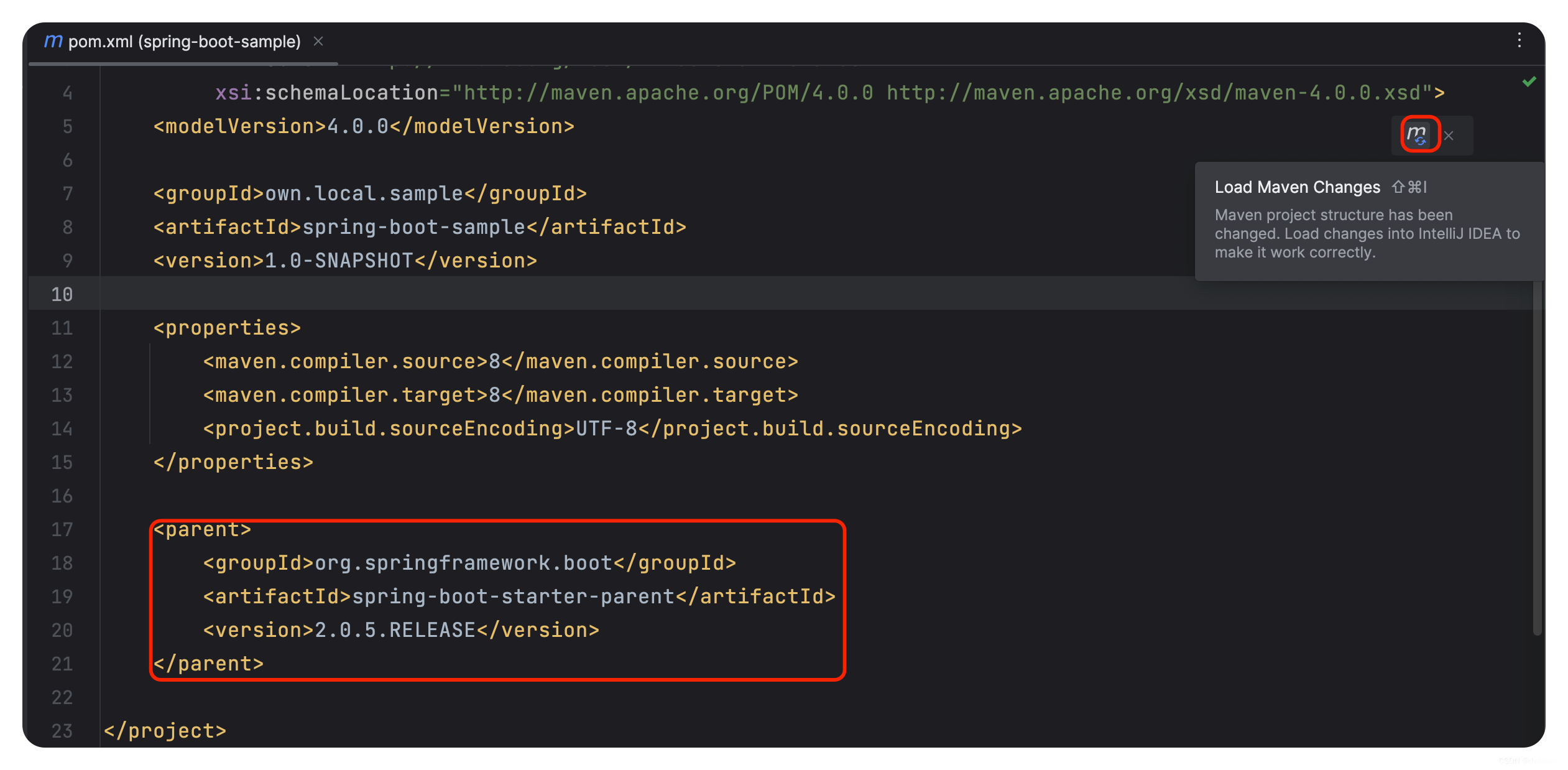Dismiss the Load Maven Changes popup with its X
Image resolution: width=1568 pixels, height=770 pixels.
pos(1449,135)
